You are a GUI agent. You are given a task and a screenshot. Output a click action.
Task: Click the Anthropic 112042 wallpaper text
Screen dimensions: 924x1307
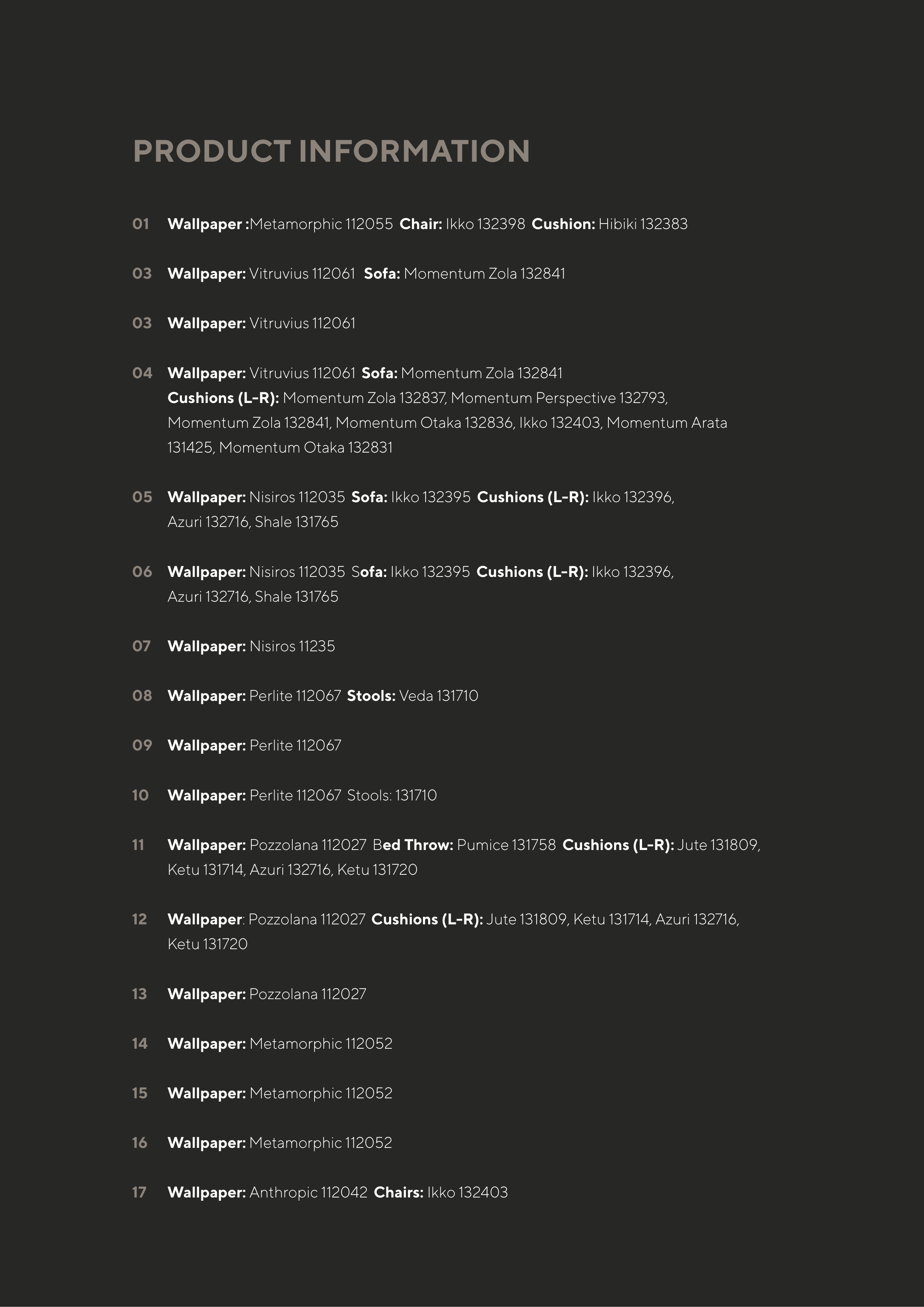tap(308, 1193)
